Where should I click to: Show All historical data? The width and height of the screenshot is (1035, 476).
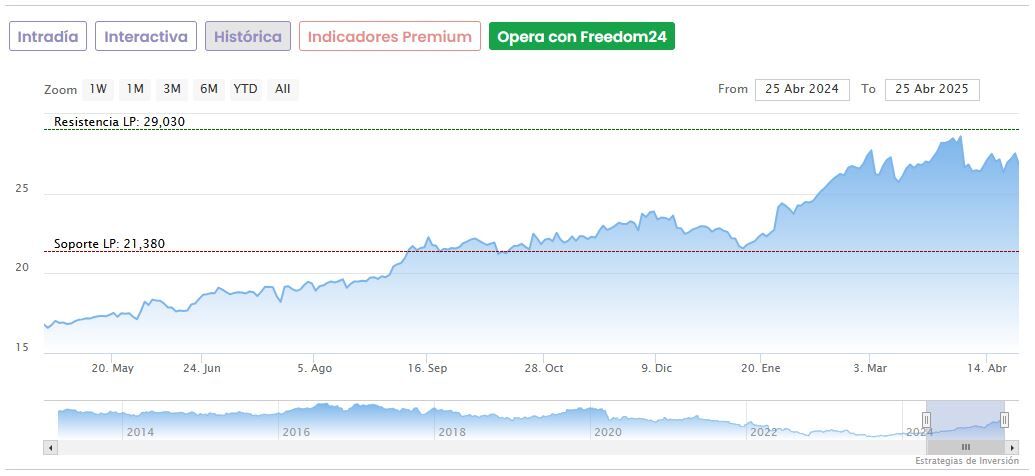(x=283, y=89)
